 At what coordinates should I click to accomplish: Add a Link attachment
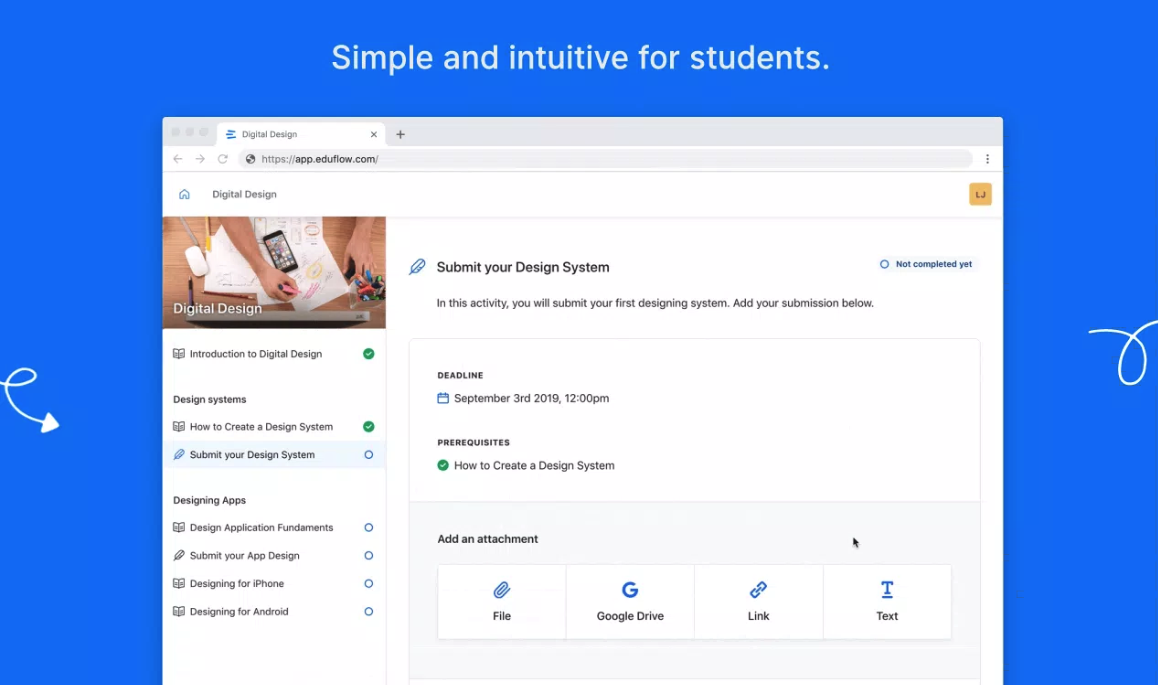coord(758,602)
